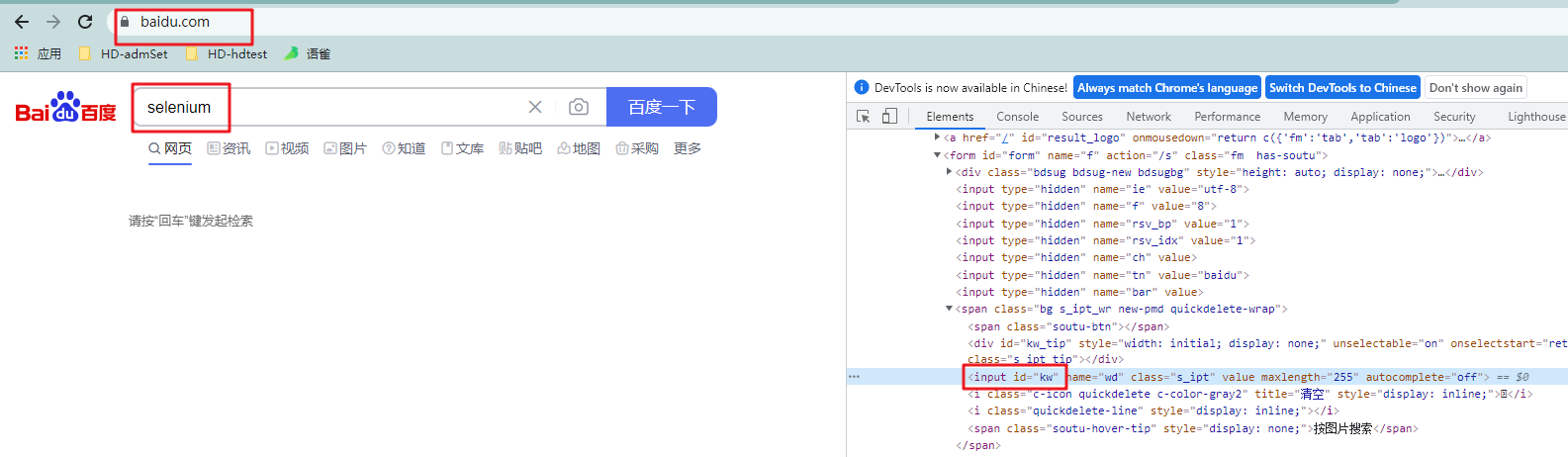Open the 更多 search categories
This screenshot has height=457, width=1568.
(x=688, y=148)
